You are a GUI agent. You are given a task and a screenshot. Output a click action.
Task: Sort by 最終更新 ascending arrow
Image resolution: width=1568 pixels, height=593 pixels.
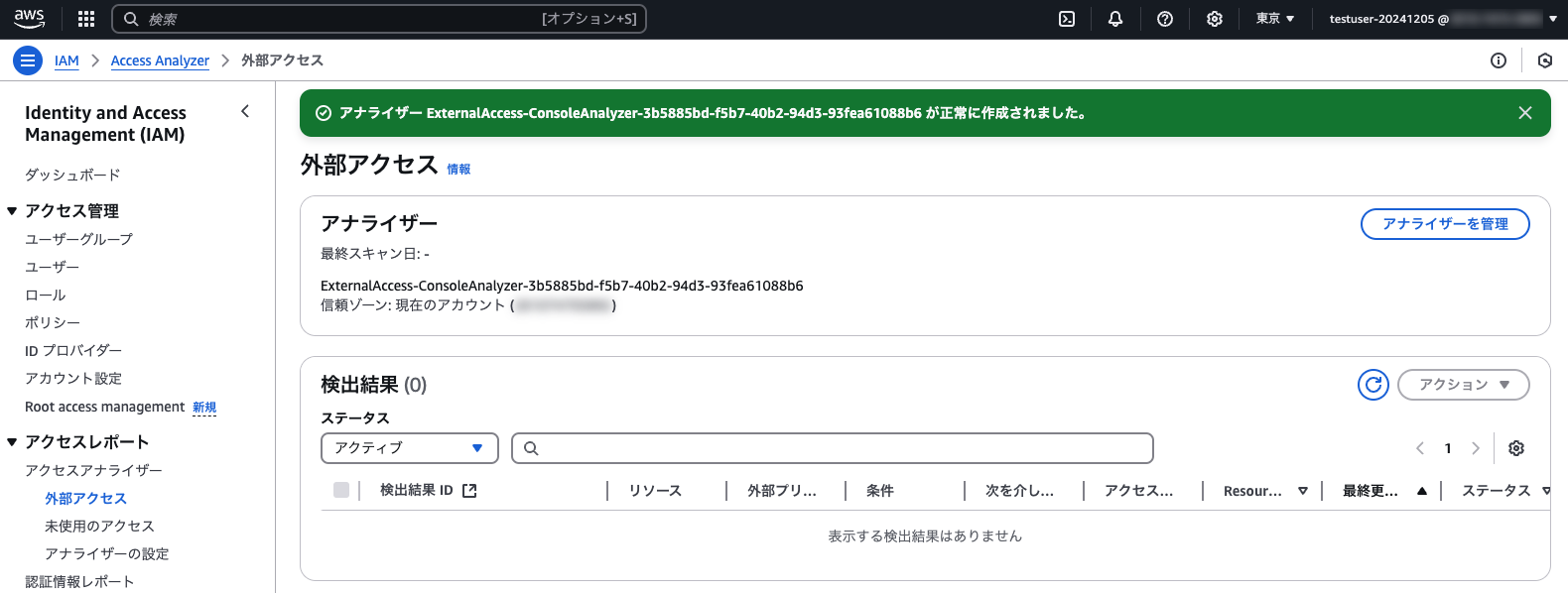click(1422, 491)
